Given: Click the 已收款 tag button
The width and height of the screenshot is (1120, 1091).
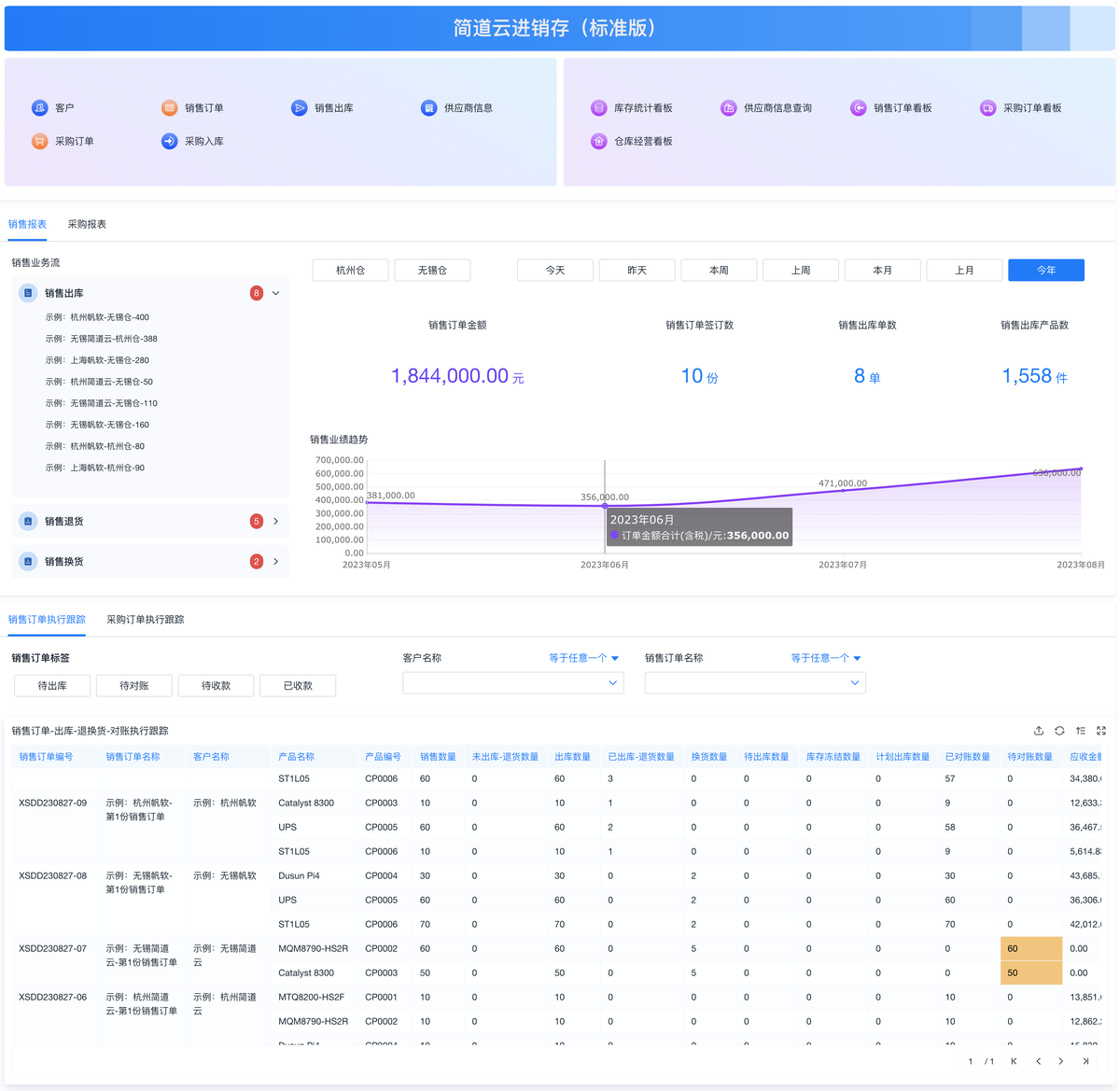Looking at the screenshot, I should (x=298, y=686).
